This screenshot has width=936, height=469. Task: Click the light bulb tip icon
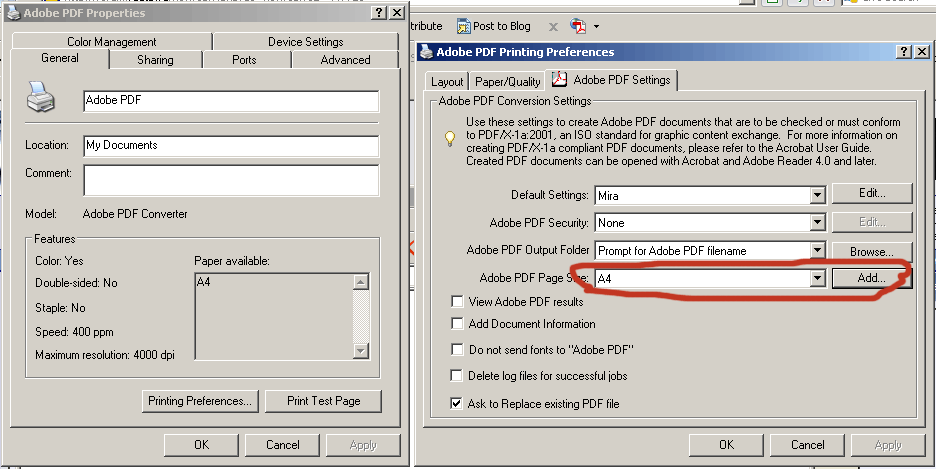coord(450,138)
